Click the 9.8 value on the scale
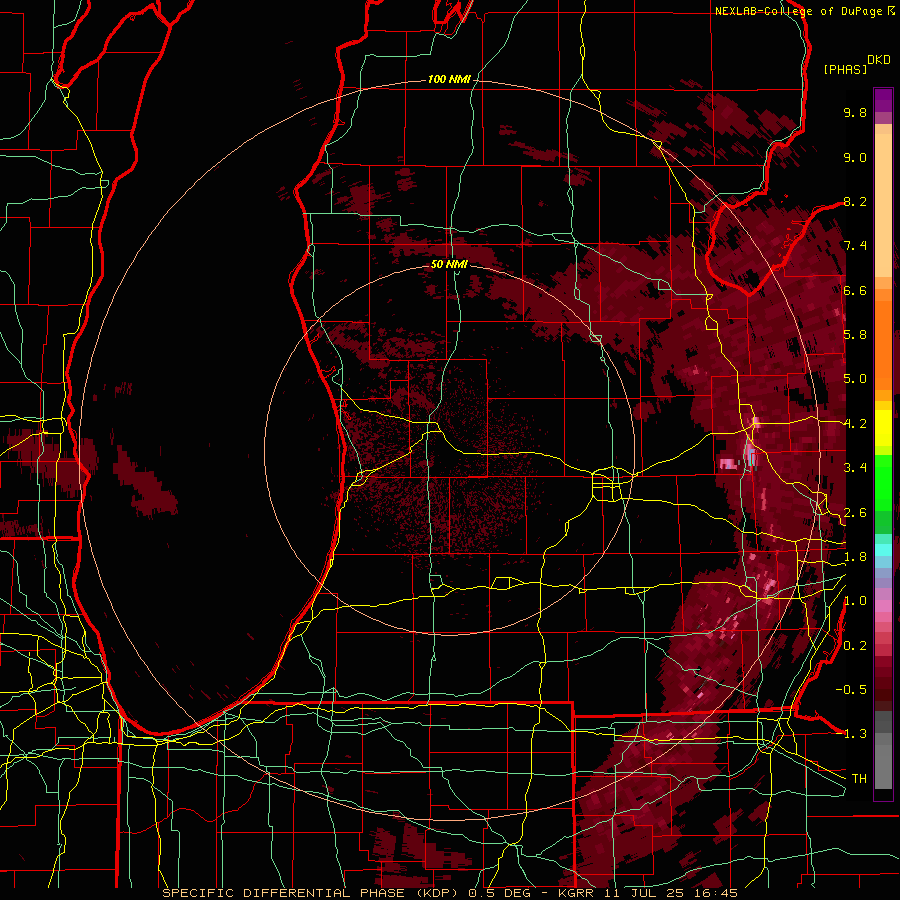This screenshot has height=900, width=900. click(855, 112)
